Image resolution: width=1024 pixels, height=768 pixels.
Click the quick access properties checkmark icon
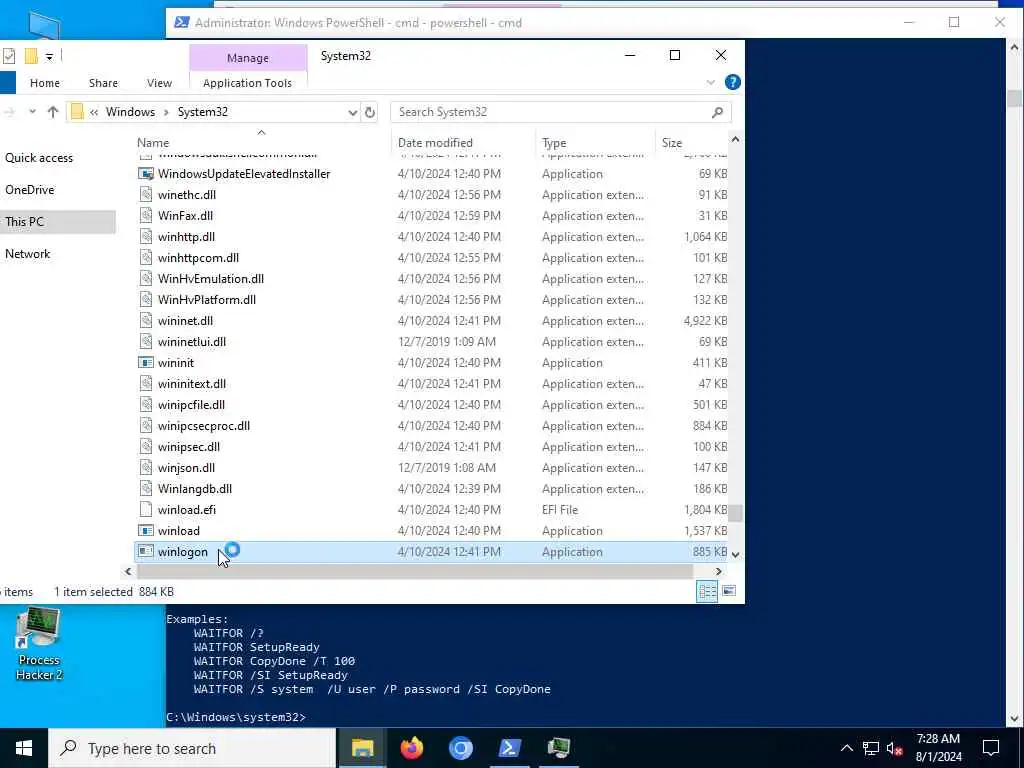[9, 57]
